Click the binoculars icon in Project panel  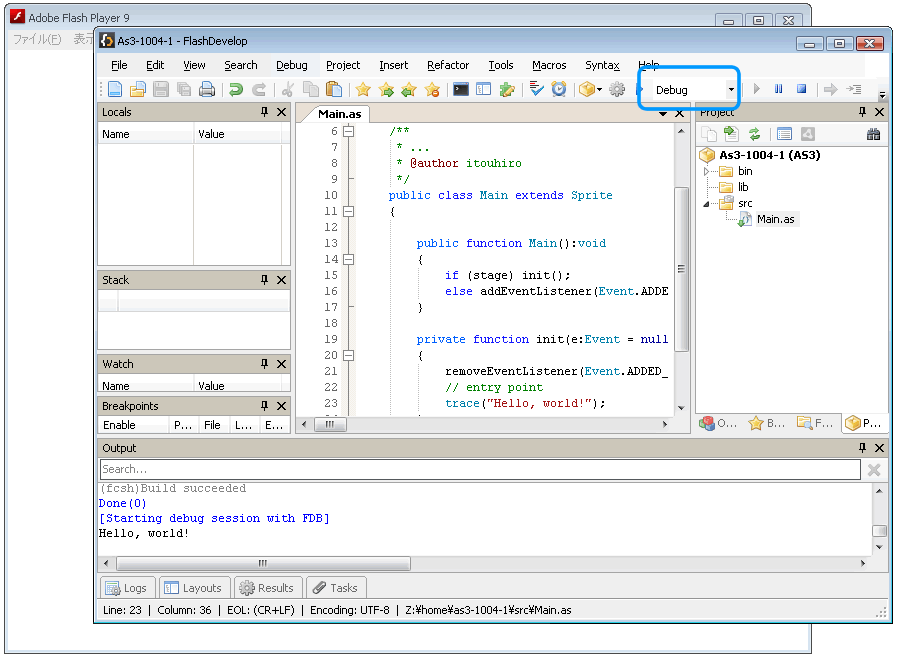[x=873, y=134]
